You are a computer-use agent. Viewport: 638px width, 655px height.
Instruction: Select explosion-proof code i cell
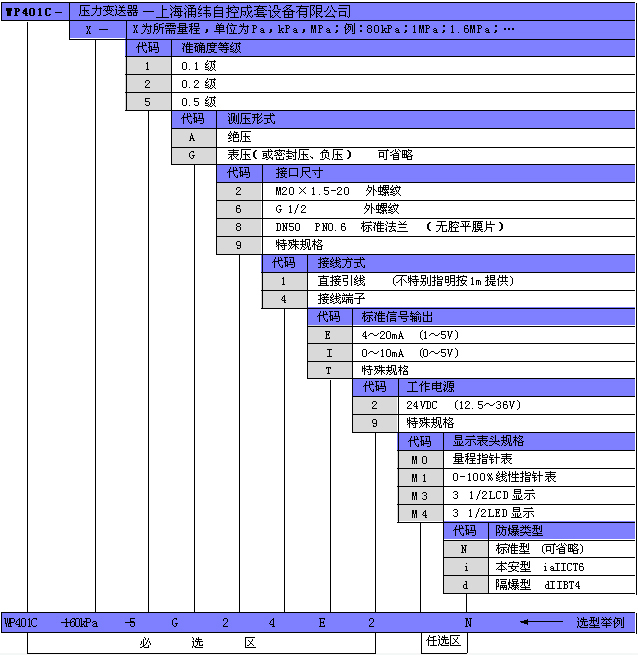coord(466,567)
